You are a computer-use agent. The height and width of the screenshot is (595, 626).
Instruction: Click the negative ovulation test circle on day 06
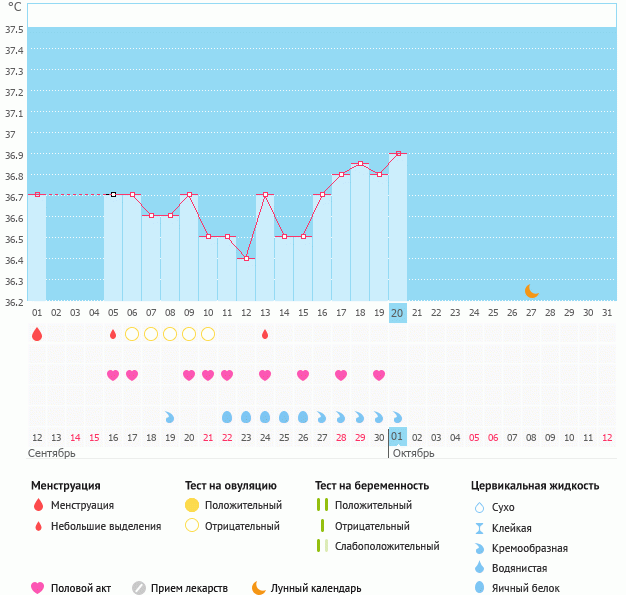click(x=132, y=334)
